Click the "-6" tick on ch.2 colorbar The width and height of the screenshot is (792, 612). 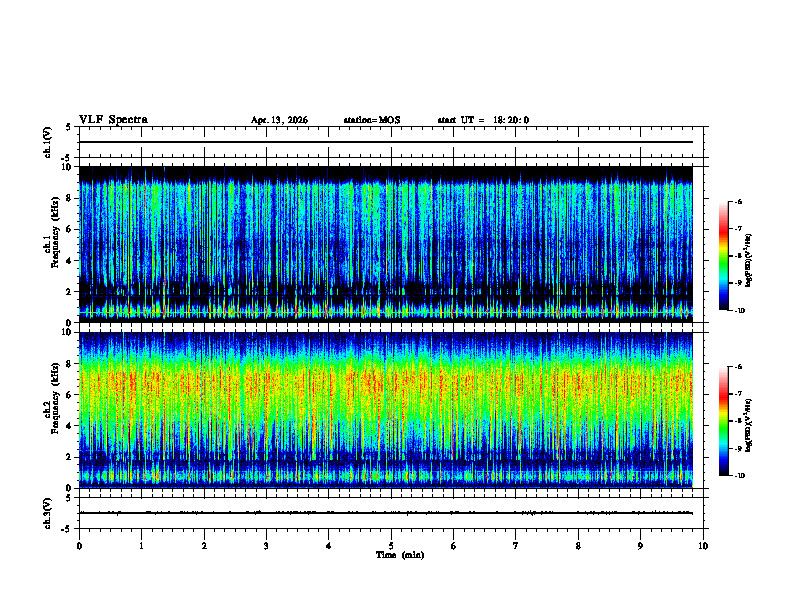click(738, 367)
